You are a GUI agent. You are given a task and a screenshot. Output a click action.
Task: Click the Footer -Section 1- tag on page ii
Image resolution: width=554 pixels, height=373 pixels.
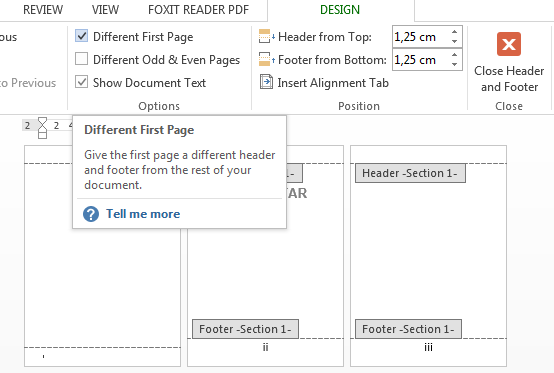[245, 329]
